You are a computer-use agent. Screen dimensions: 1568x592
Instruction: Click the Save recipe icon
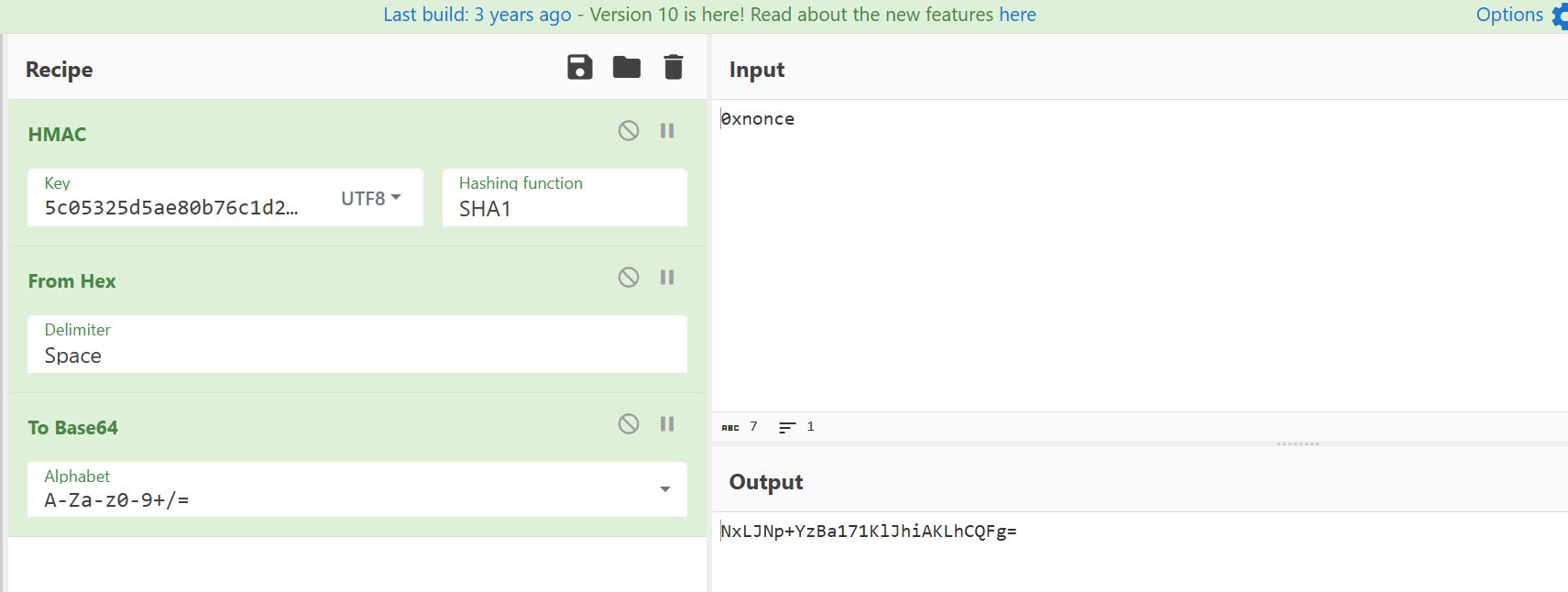tap(579, 68)
